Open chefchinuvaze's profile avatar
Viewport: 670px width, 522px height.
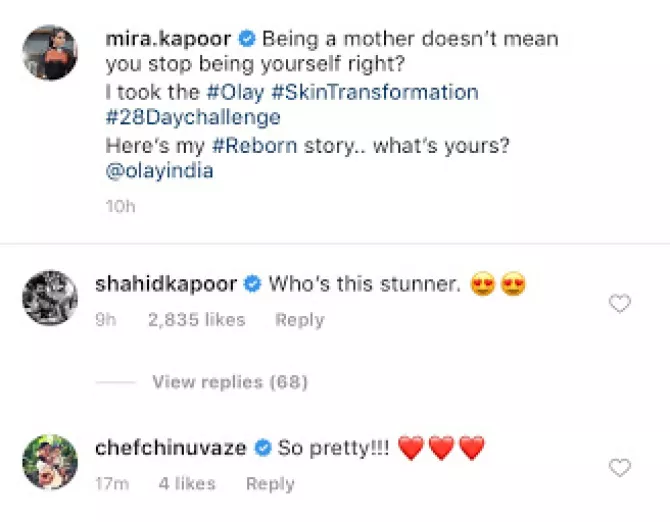(x=49, y=461)
